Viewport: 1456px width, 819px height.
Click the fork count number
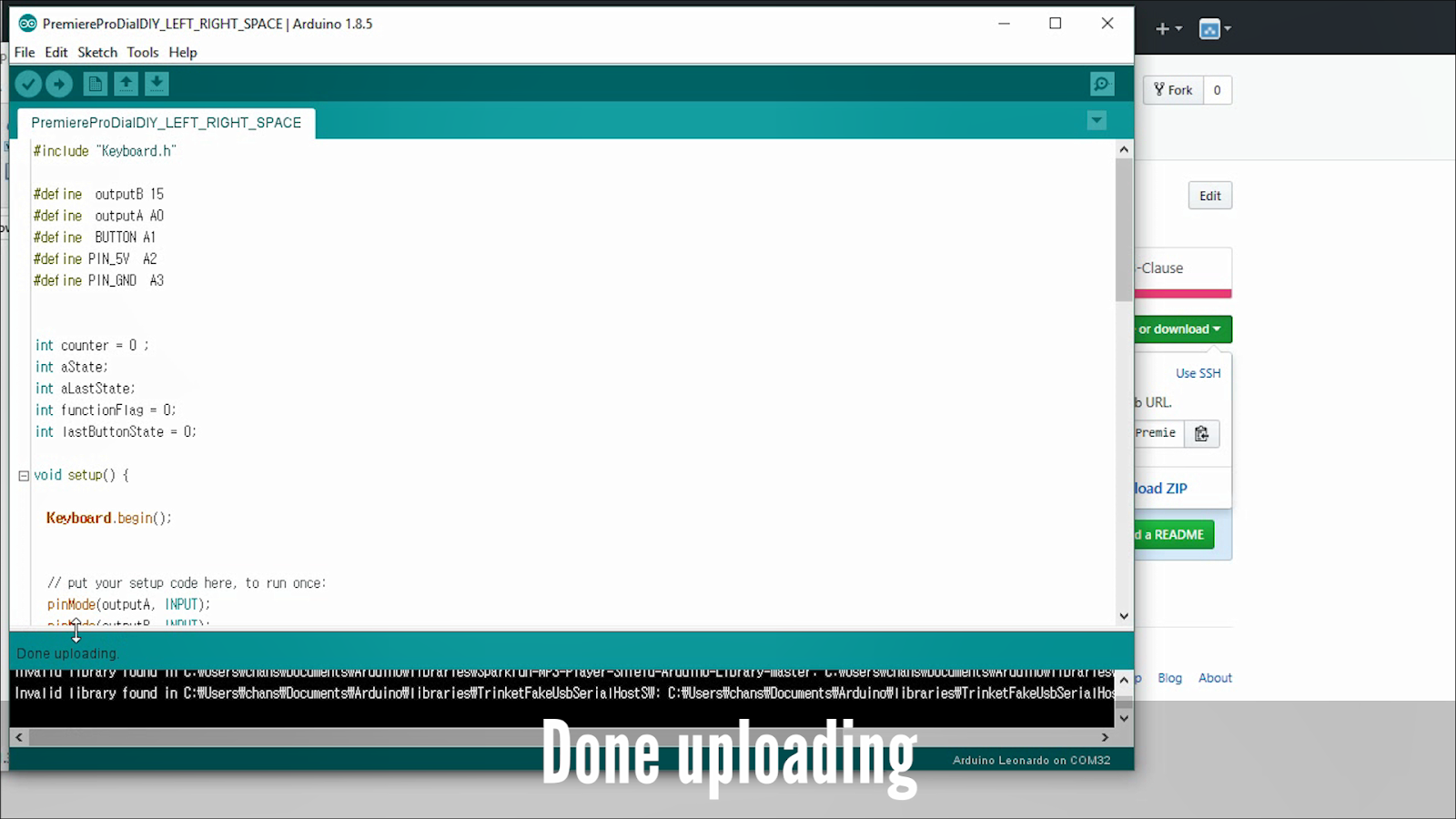coord(1218,90)
